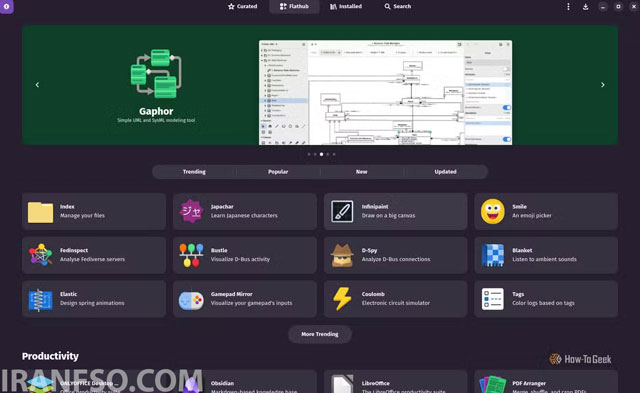Screen dimensions: 640x393
Task: Click the PDF Arranger app icon
Action: [x=493, y=385]
